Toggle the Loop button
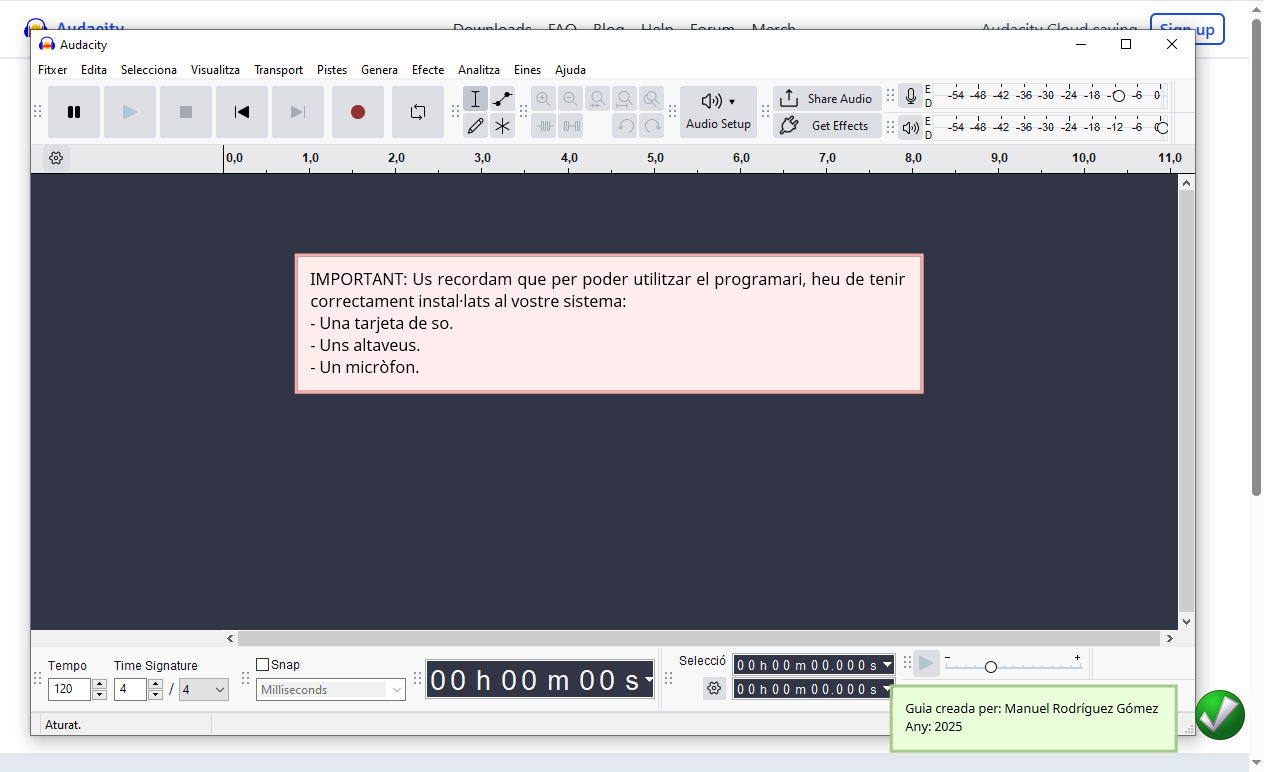The image size is (1264, 772). [418, 112]
